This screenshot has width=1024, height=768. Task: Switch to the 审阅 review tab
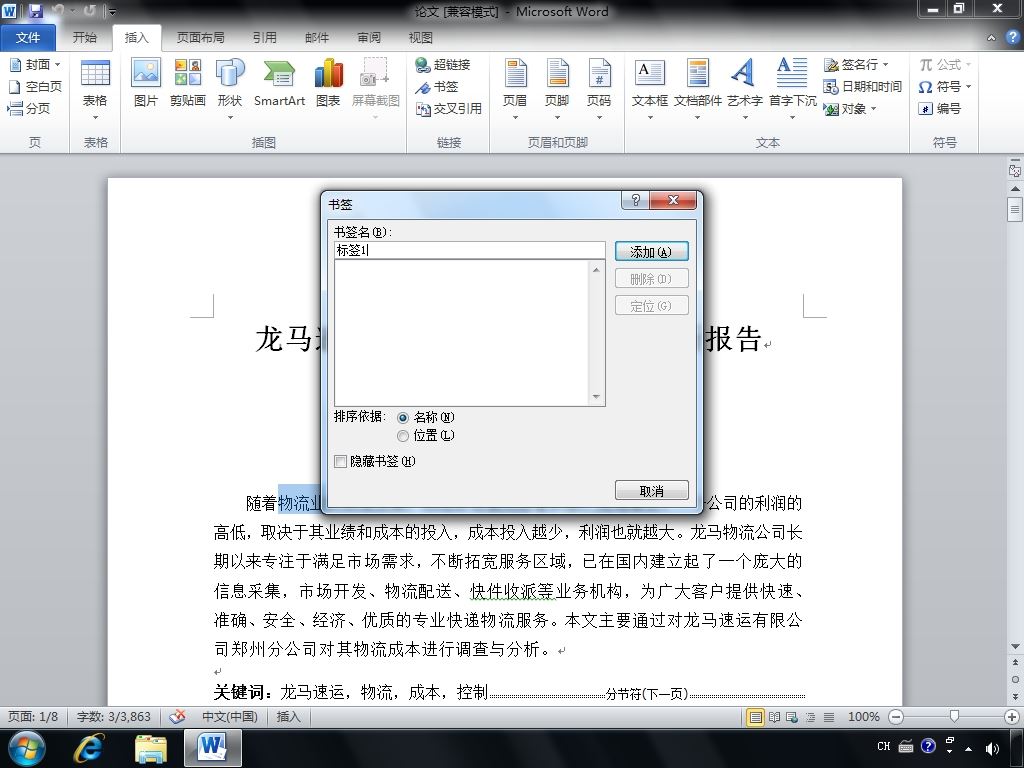369,37
